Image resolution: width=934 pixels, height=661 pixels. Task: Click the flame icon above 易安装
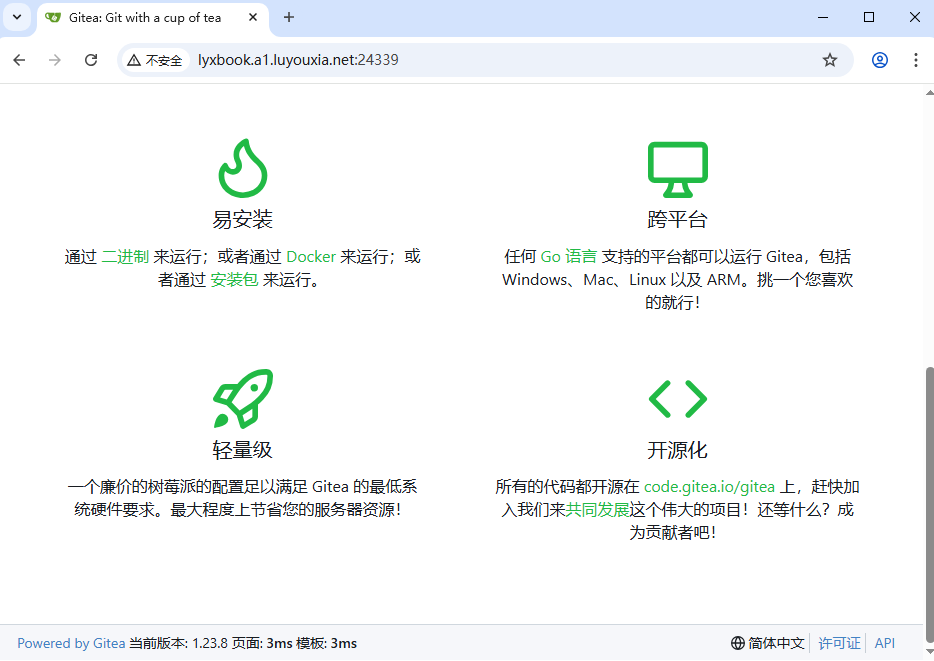click(x=242, y=169)
